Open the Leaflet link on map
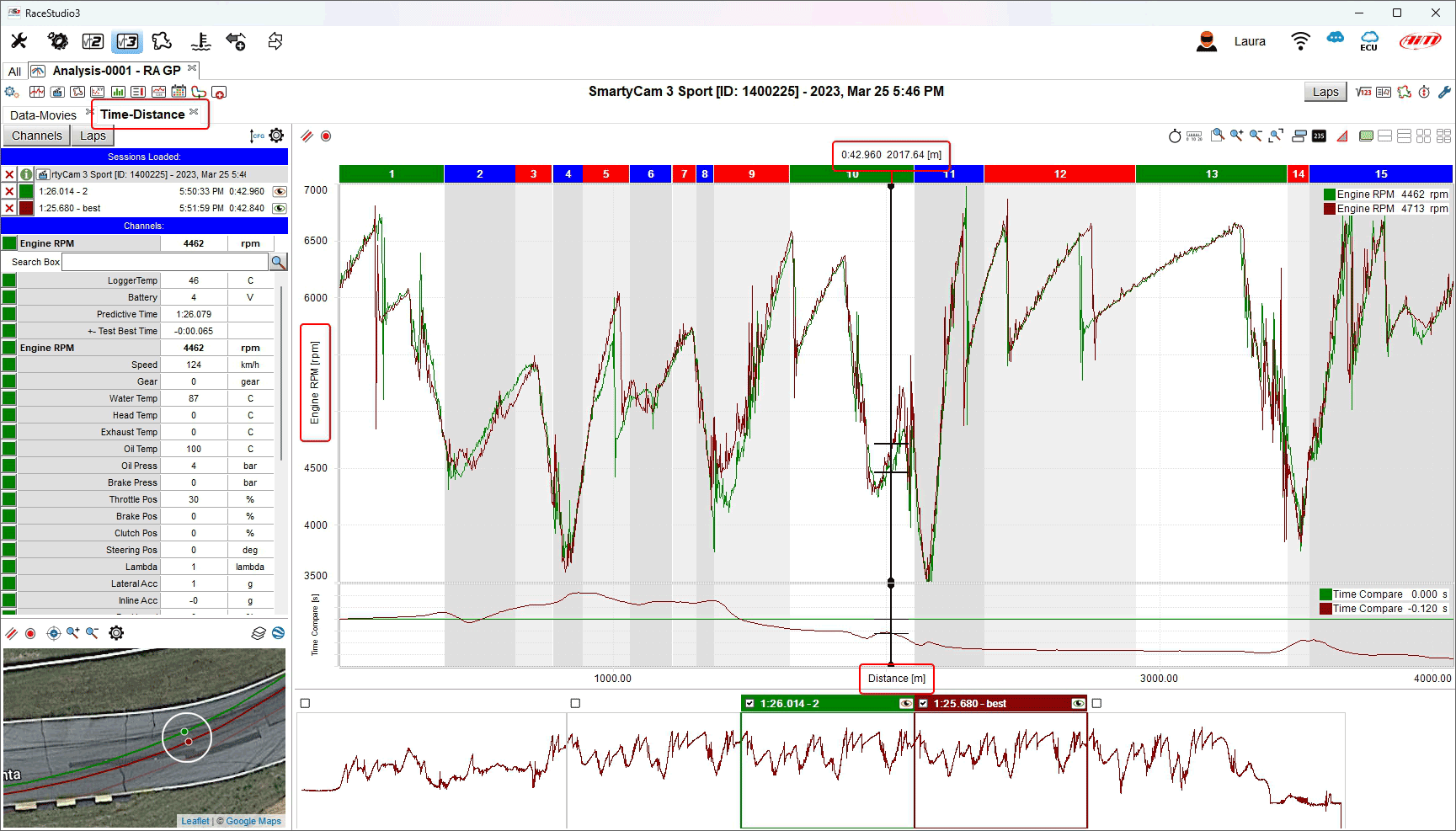Image resolution: width=1456 pixels, height=831 pixels. coord(195,821)
